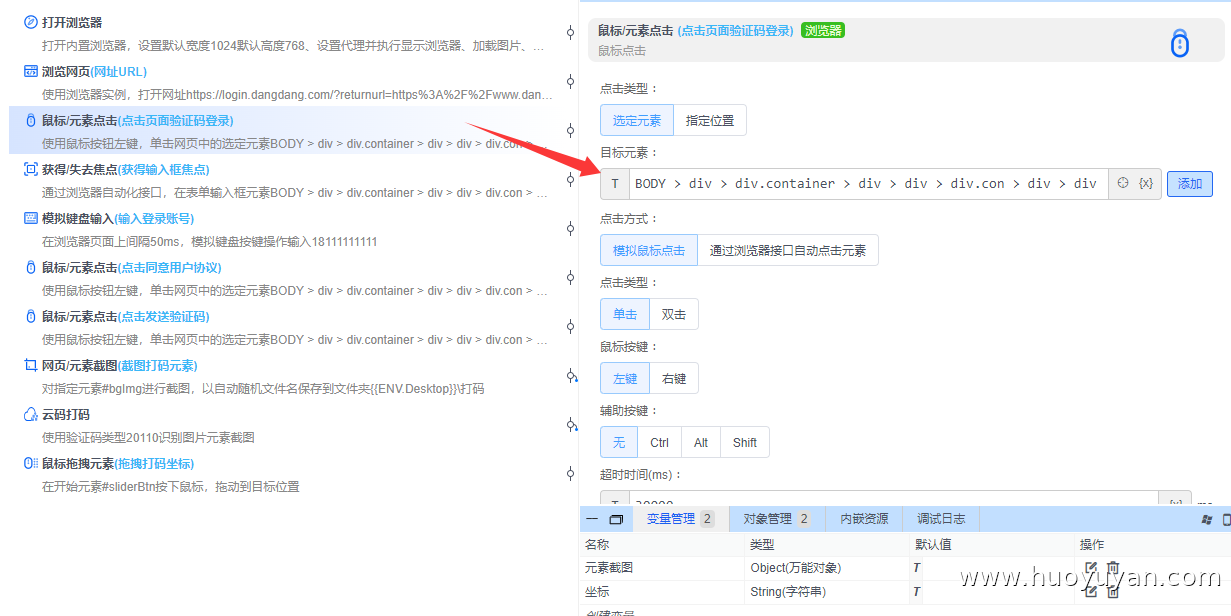Select 单击 single click option
1231x616 pixels.
pyautogui.click(x=625, y=314)
